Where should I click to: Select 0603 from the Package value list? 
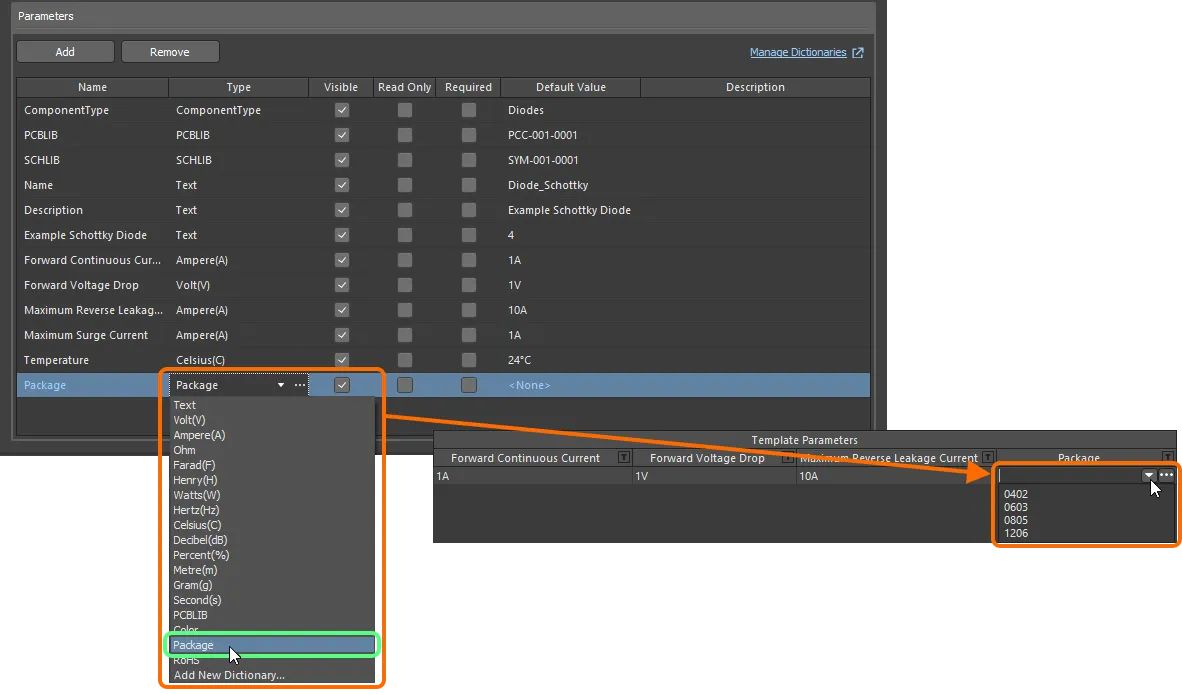click(x=1016, y=507)
